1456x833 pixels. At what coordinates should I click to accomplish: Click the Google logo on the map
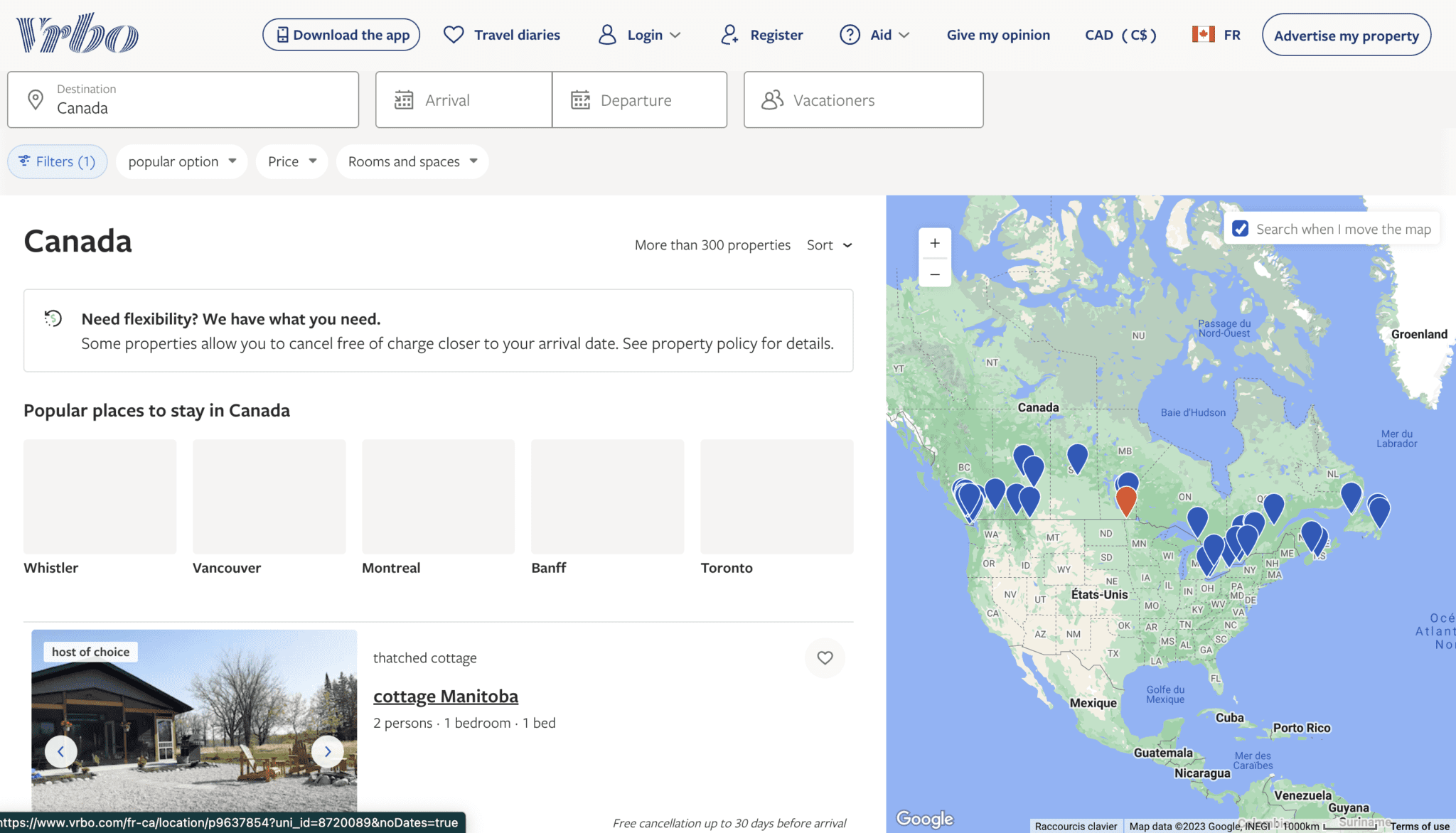point(924,819)
